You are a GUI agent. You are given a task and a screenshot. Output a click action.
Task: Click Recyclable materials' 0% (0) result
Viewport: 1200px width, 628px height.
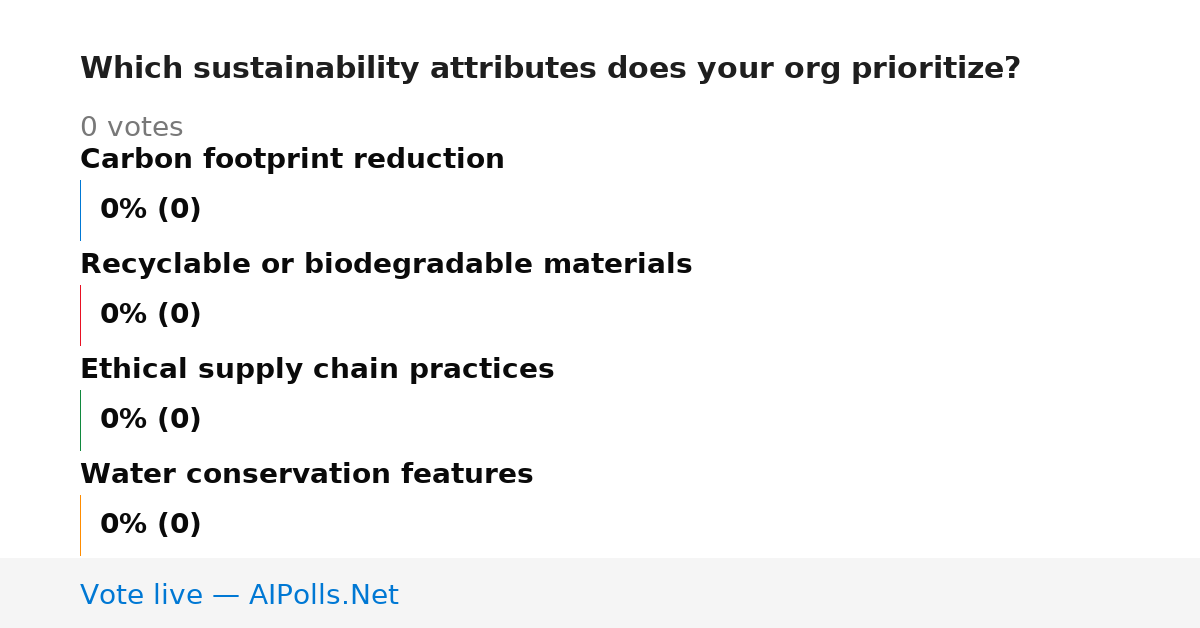coord(150,315)
